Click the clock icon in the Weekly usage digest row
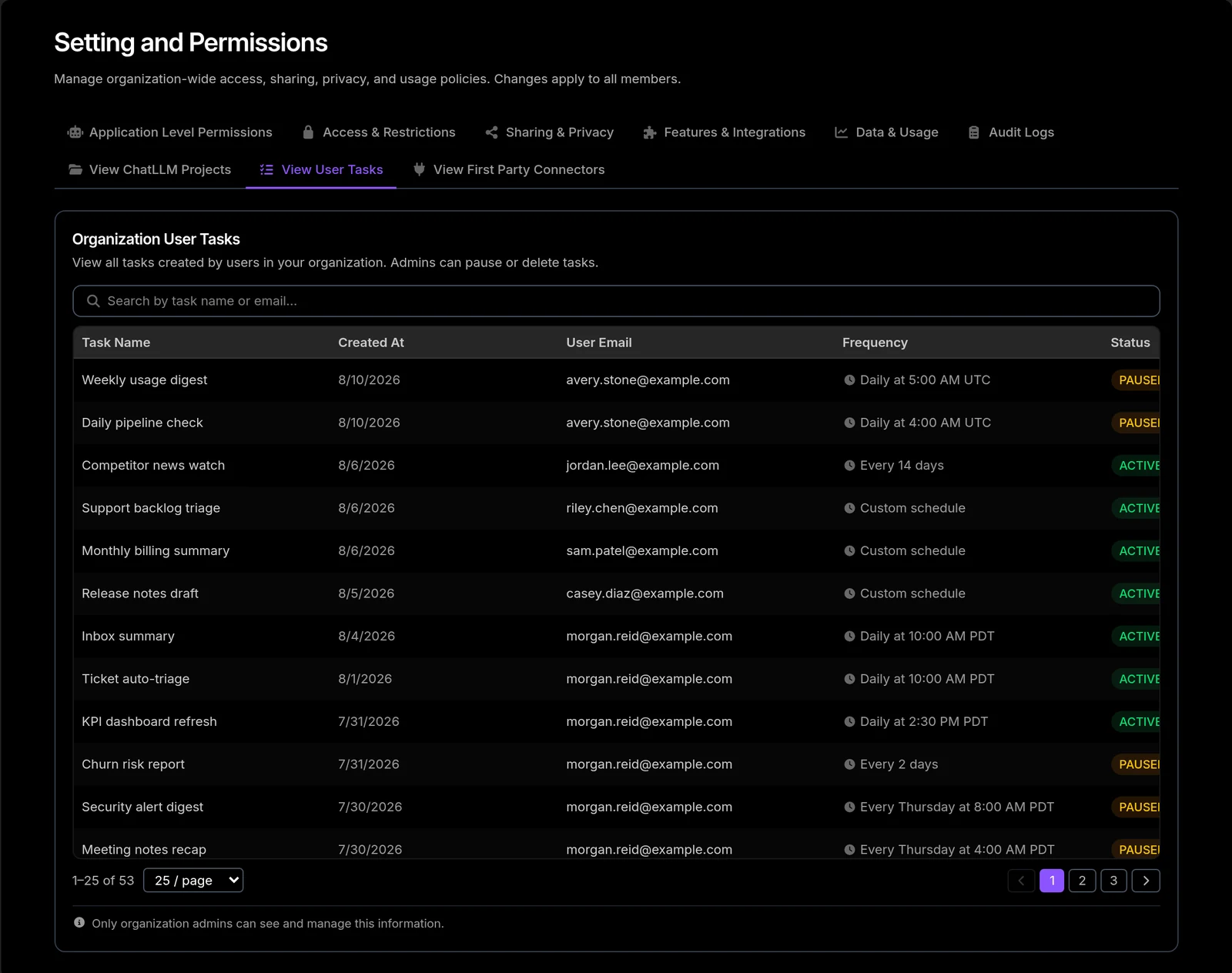The height and width of the screenshot is (973, 1232). (x=849, y=380)
